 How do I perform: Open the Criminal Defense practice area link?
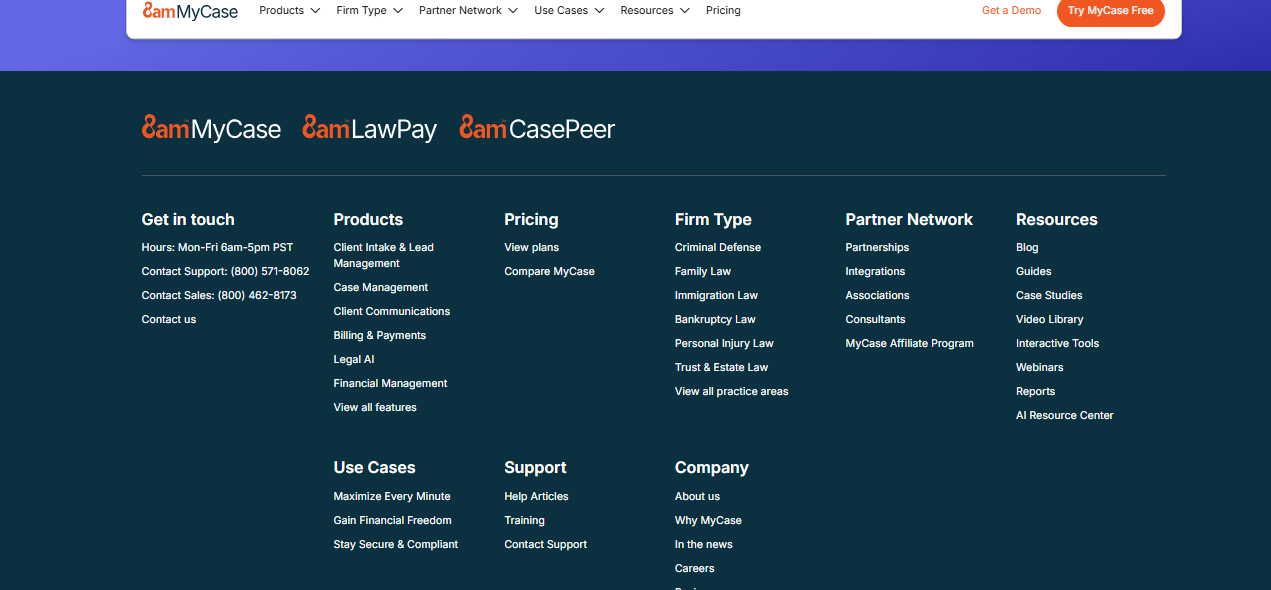717,246
